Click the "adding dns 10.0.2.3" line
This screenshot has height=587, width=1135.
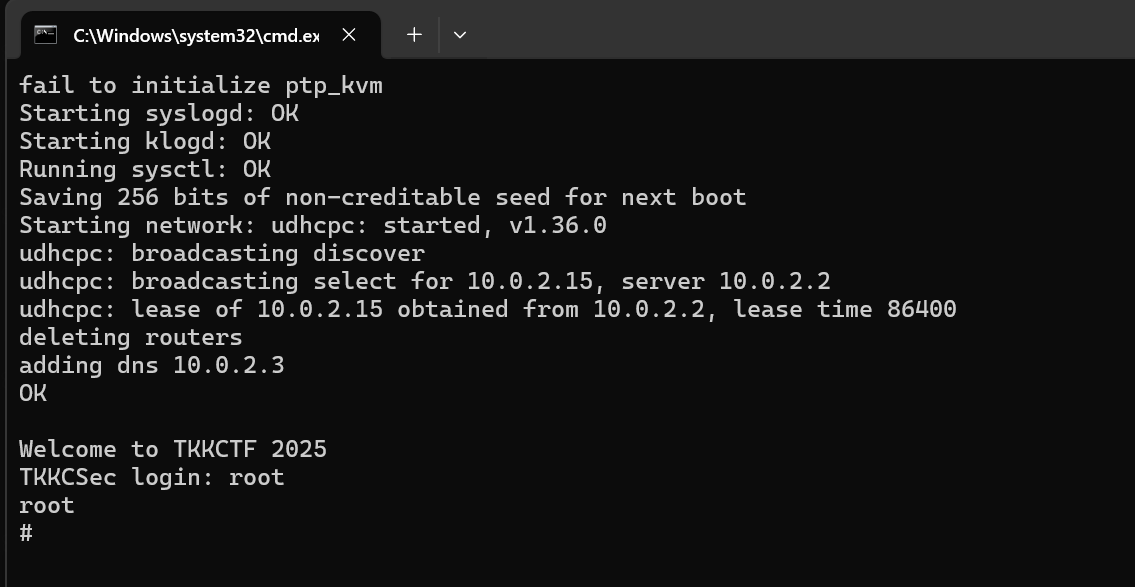(x=151, y=366)
